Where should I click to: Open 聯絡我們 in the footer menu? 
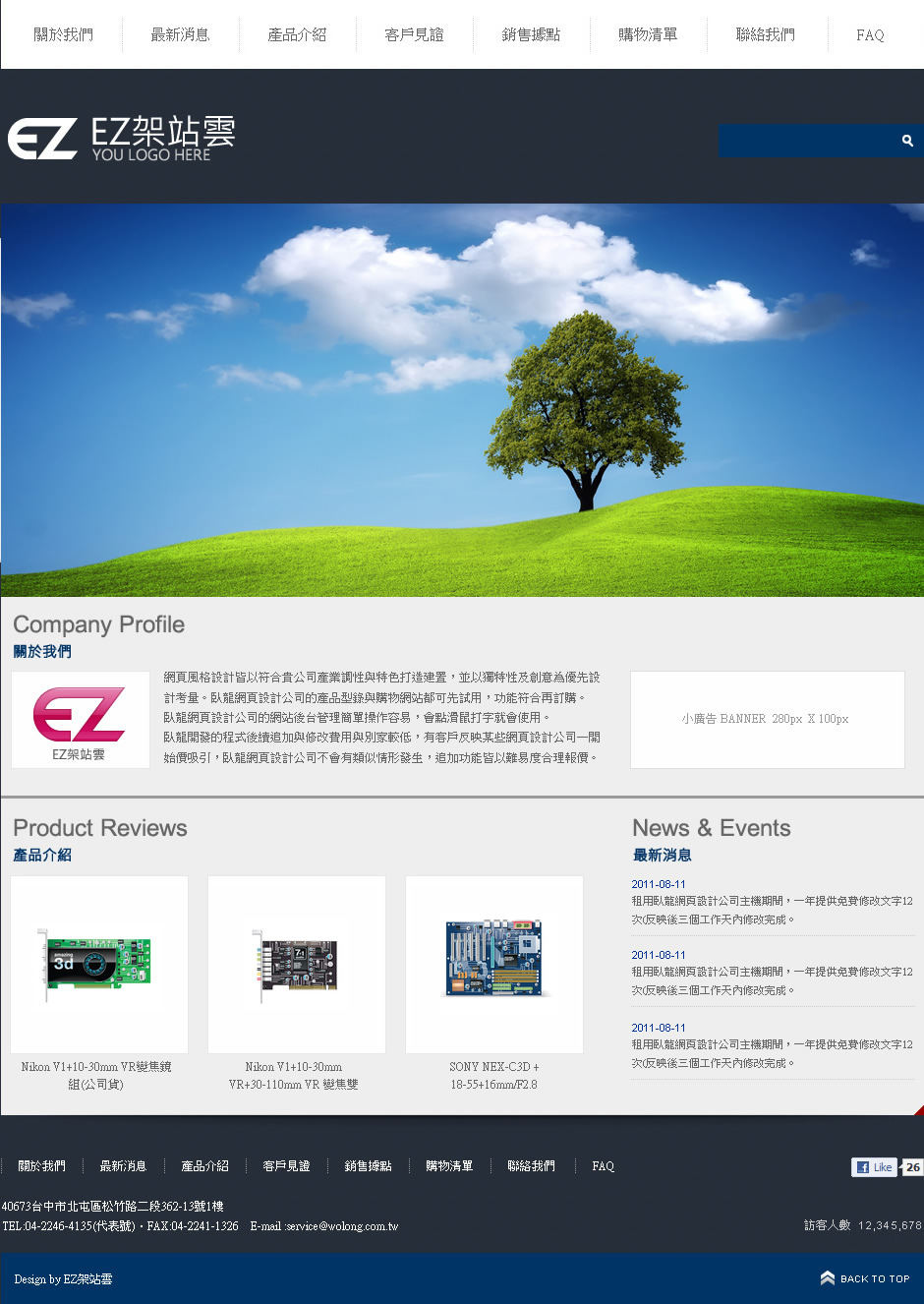point(531,1166)
